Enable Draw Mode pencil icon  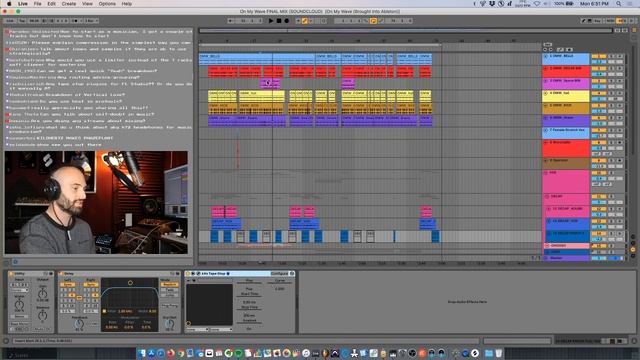coord(583,20)
